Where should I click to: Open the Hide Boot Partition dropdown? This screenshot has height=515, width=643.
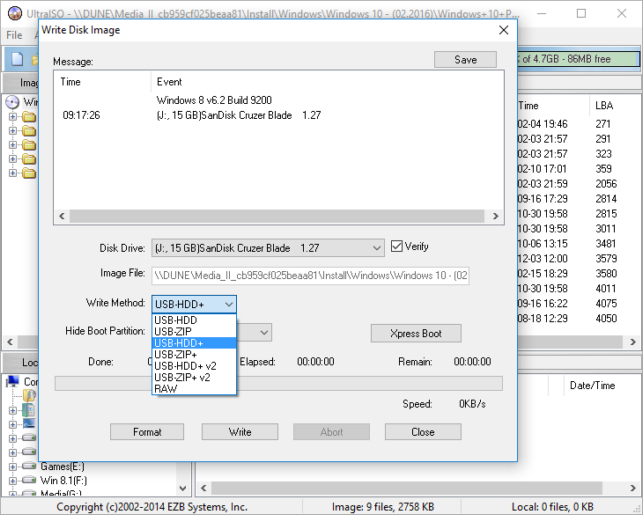(x=264, y=332)
